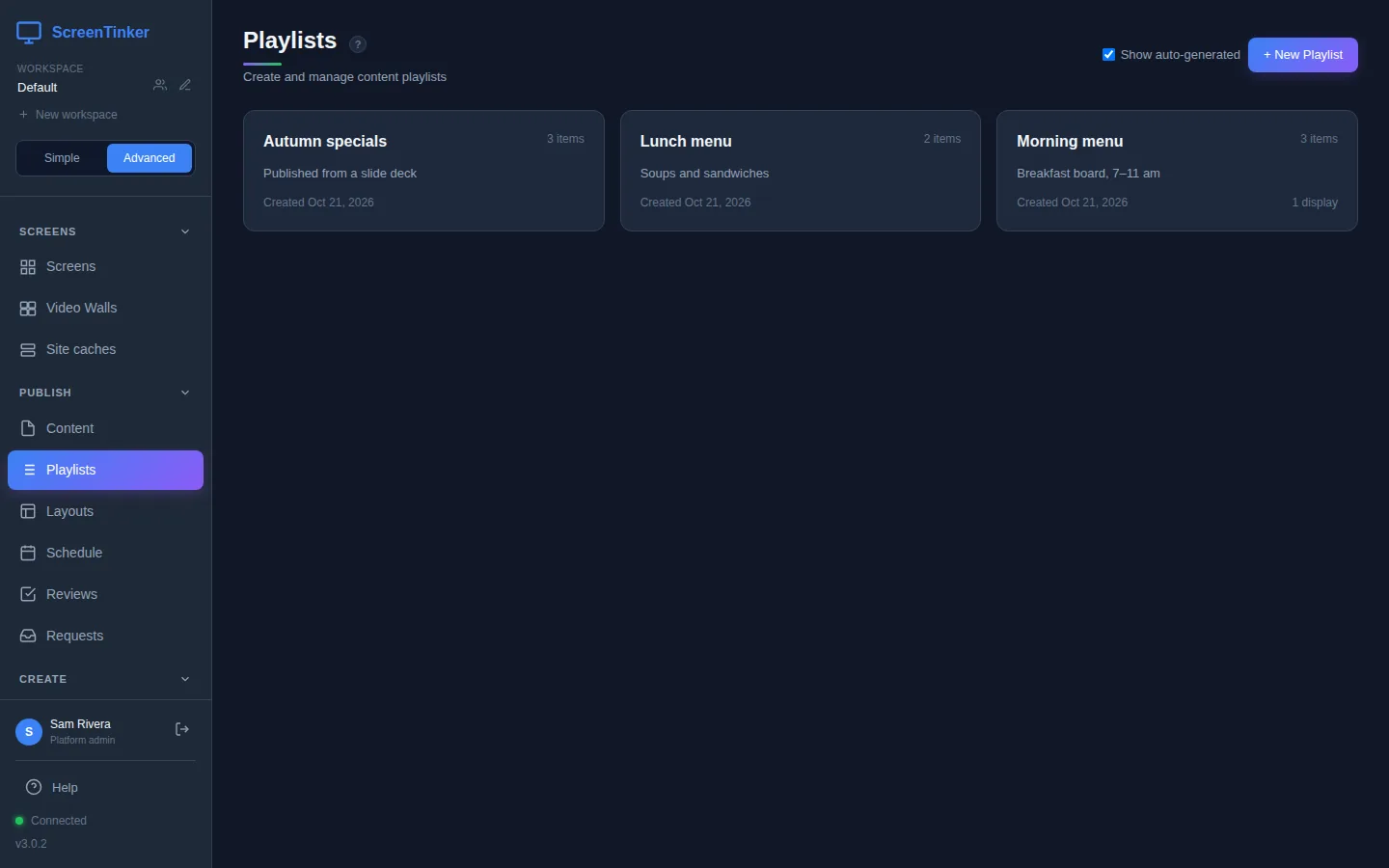Image resolution: width=1389 pixels, height=868 pixels.
Task: Go to Schedule in sidebar
Action: coord(105,553)
